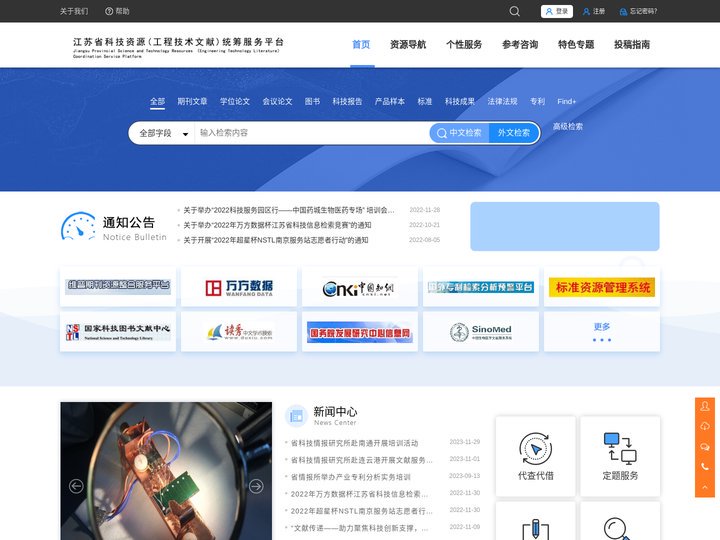
Task: Show previous slide with left carousel arrow
Action: (x=76, y=486)
